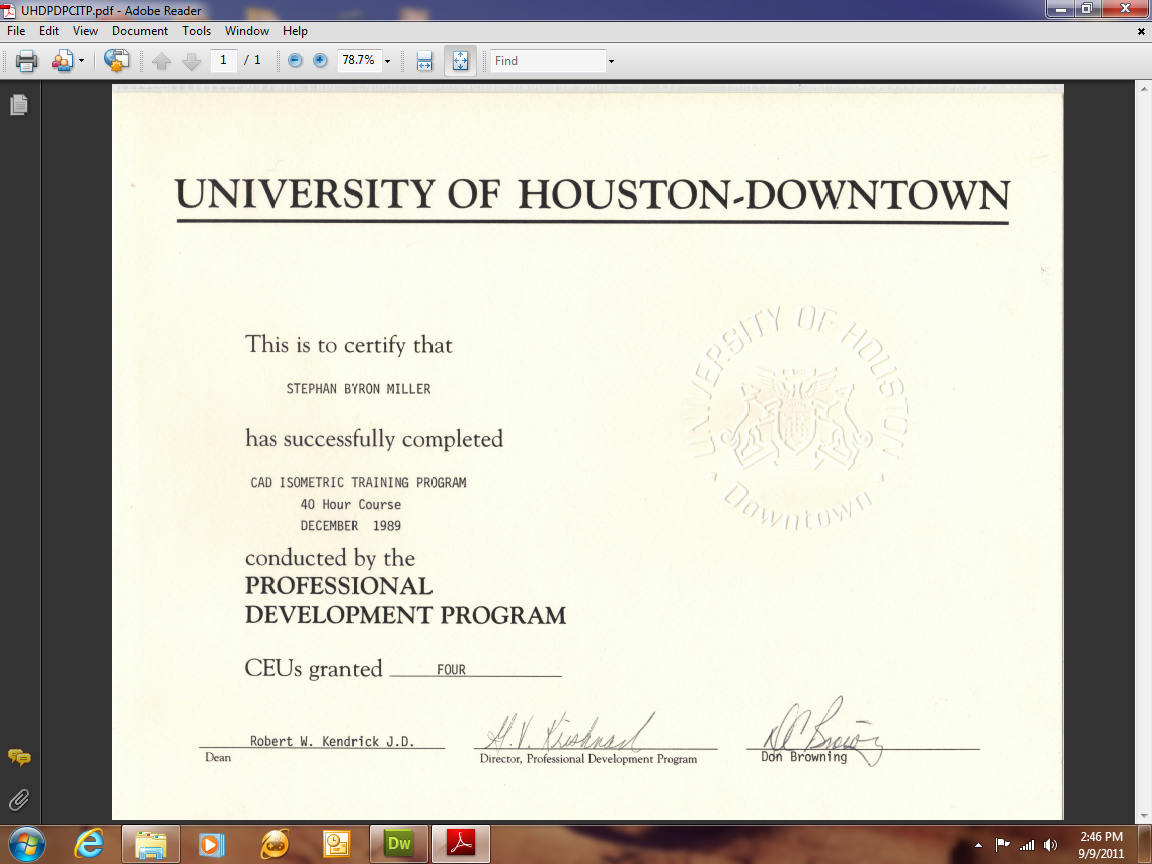
Task: Click the Find search box
Action: pyautogui.click(x=548, y=61)
